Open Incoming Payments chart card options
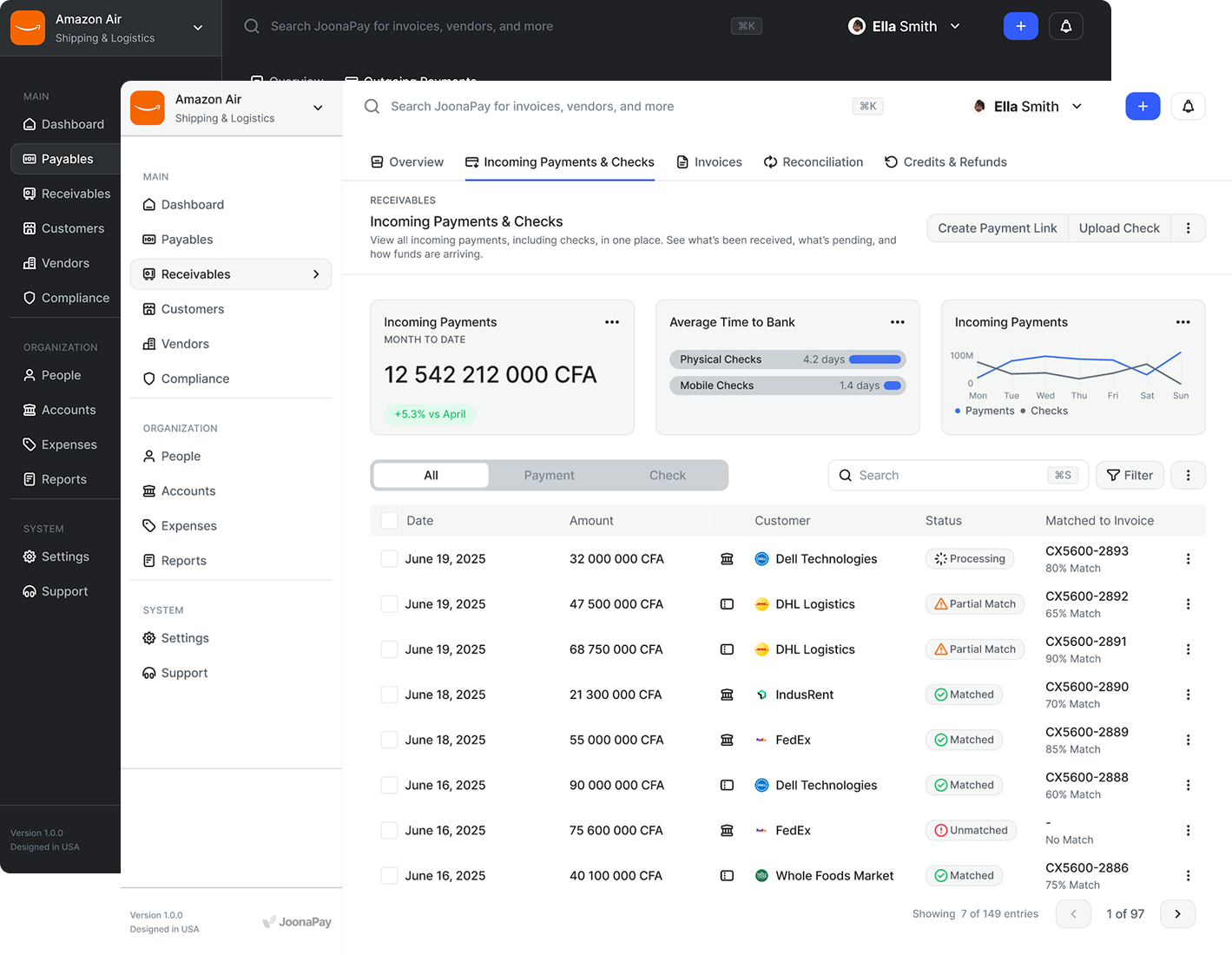The width and height of the screenshot is (1232, 955). [1183, 322]
